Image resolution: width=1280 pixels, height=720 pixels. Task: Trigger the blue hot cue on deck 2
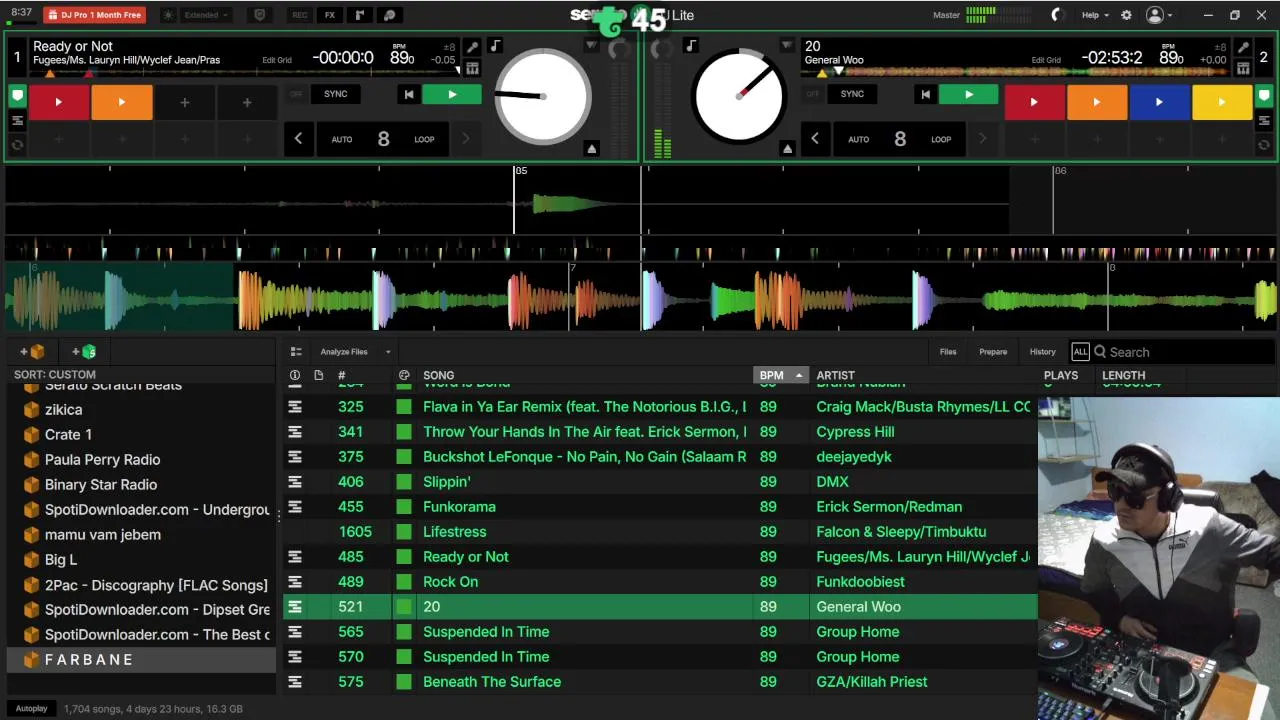pos(1159,102)
